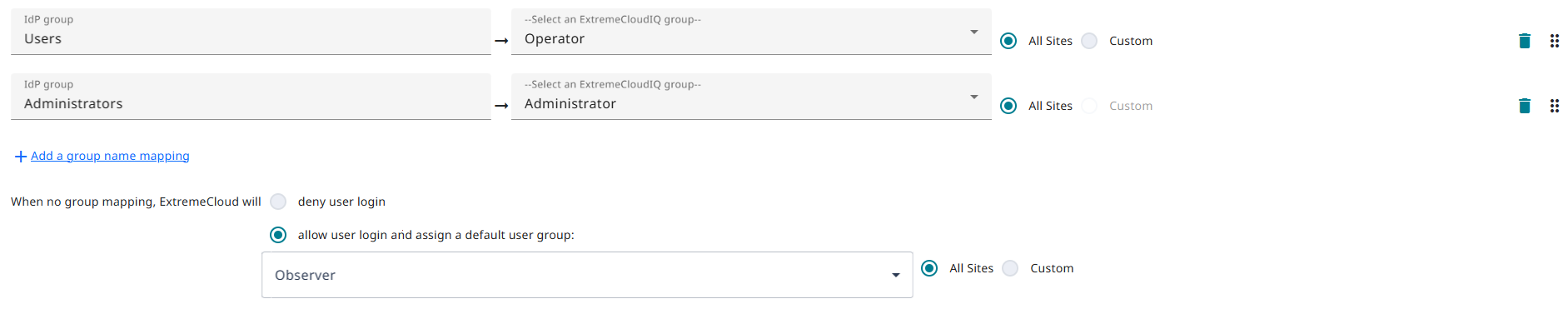Viewport: 1568px width, 309px height.
Task: Open the Operator ExtremeCloudIQ group dropdown
Action: 751,32
